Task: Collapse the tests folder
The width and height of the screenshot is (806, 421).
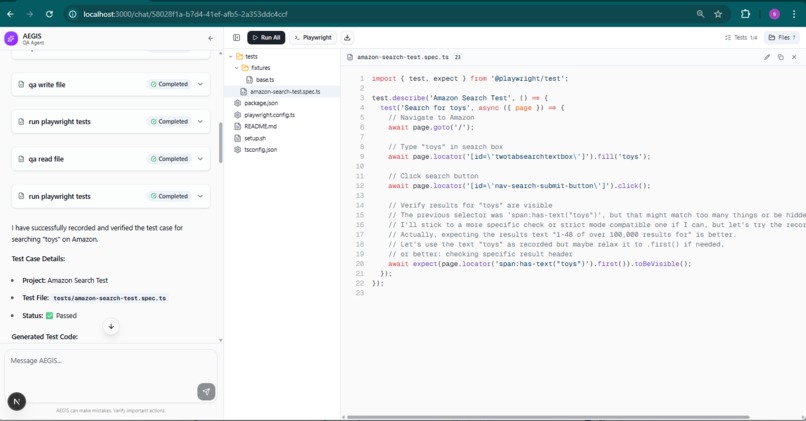Action: [231, 57]
